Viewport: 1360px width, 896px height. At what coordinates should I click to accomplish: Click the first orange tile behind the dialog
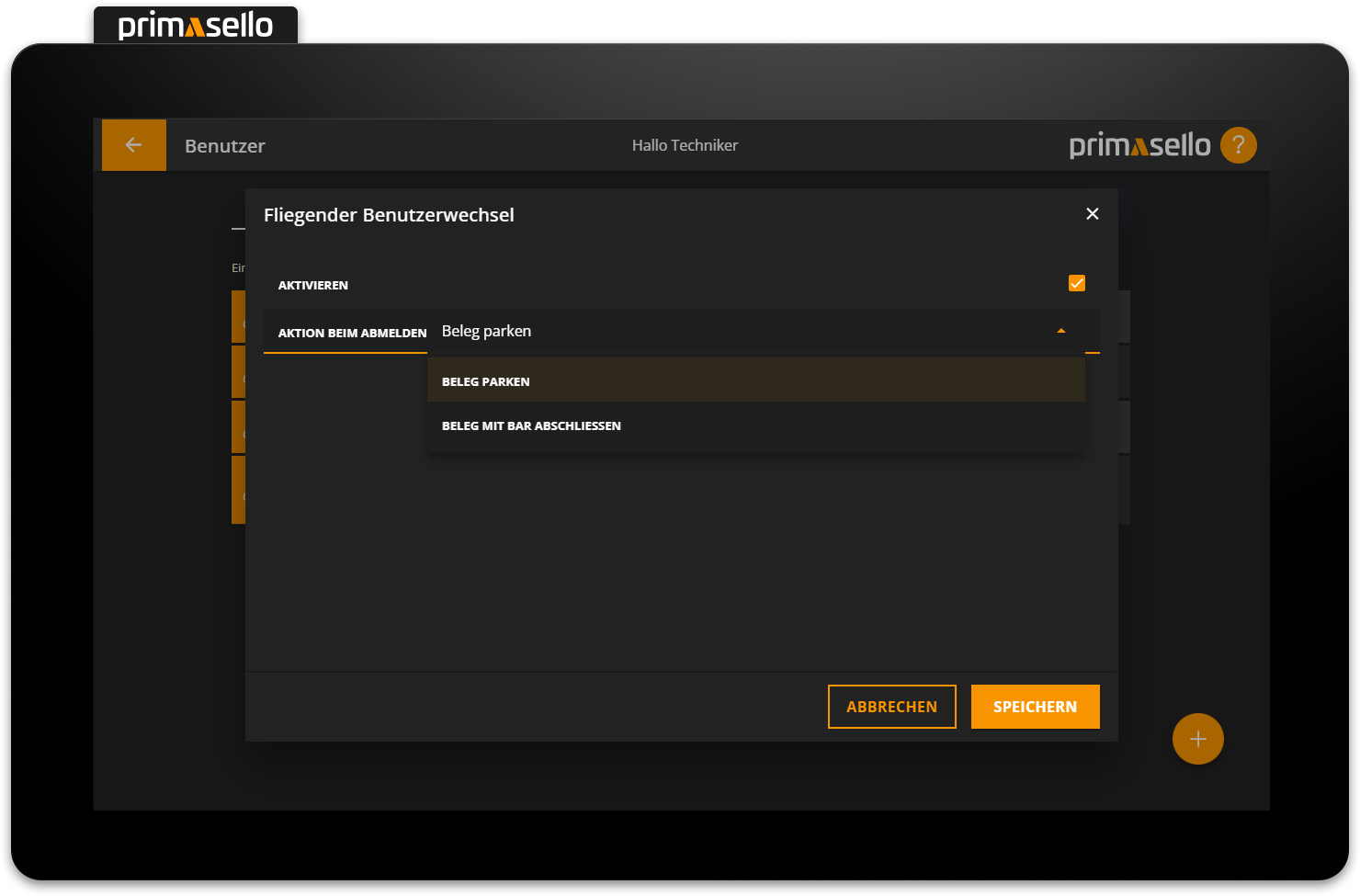pyautogui.click(x=238, y=316)
